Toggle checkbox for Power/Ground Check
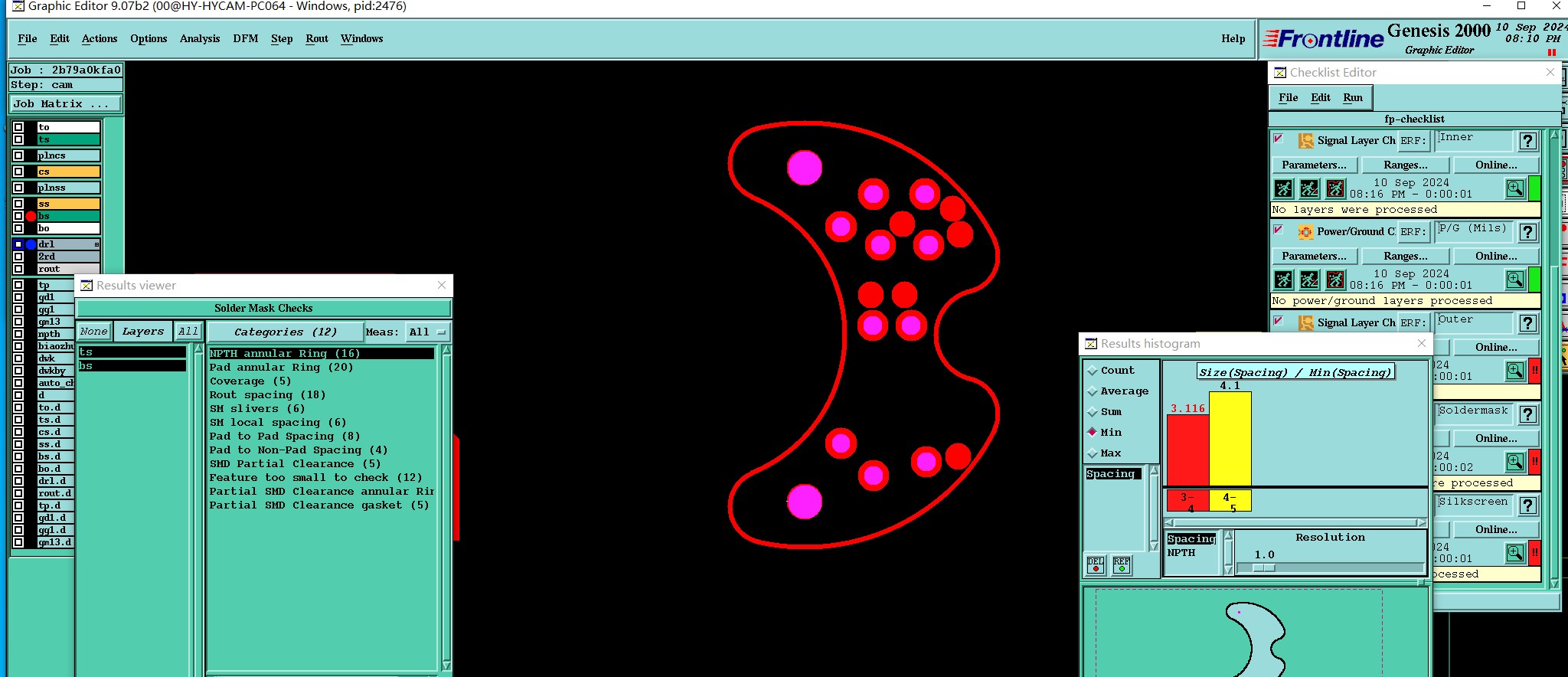The height and width of the screenshot is (677, 1568). coord(1278,230)
